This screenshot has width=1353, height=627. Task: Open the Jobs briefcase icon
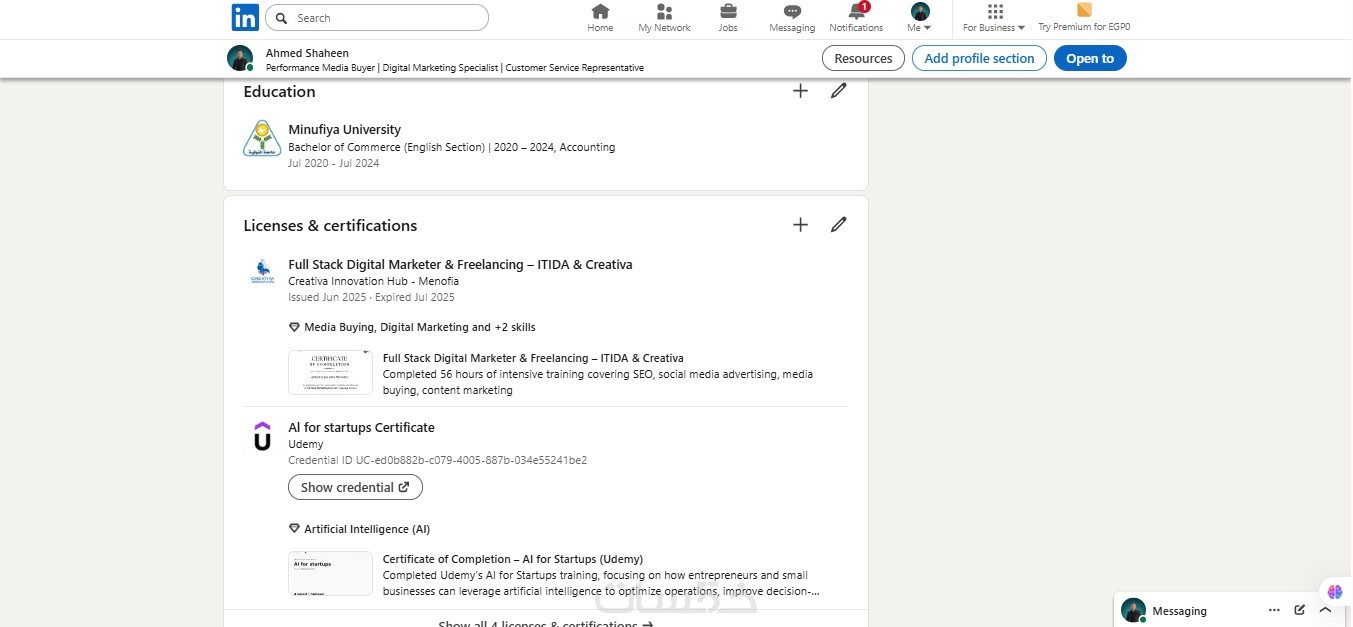tap(728, 12)
